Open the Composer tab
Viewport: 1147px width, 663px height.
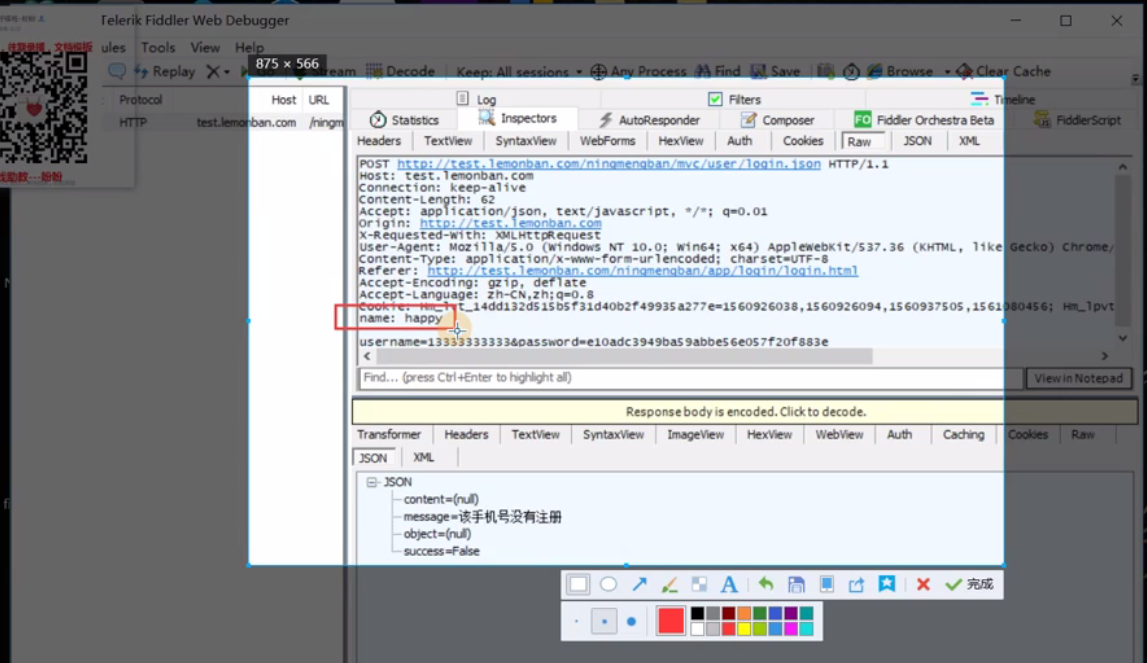[x=777, y=120]
